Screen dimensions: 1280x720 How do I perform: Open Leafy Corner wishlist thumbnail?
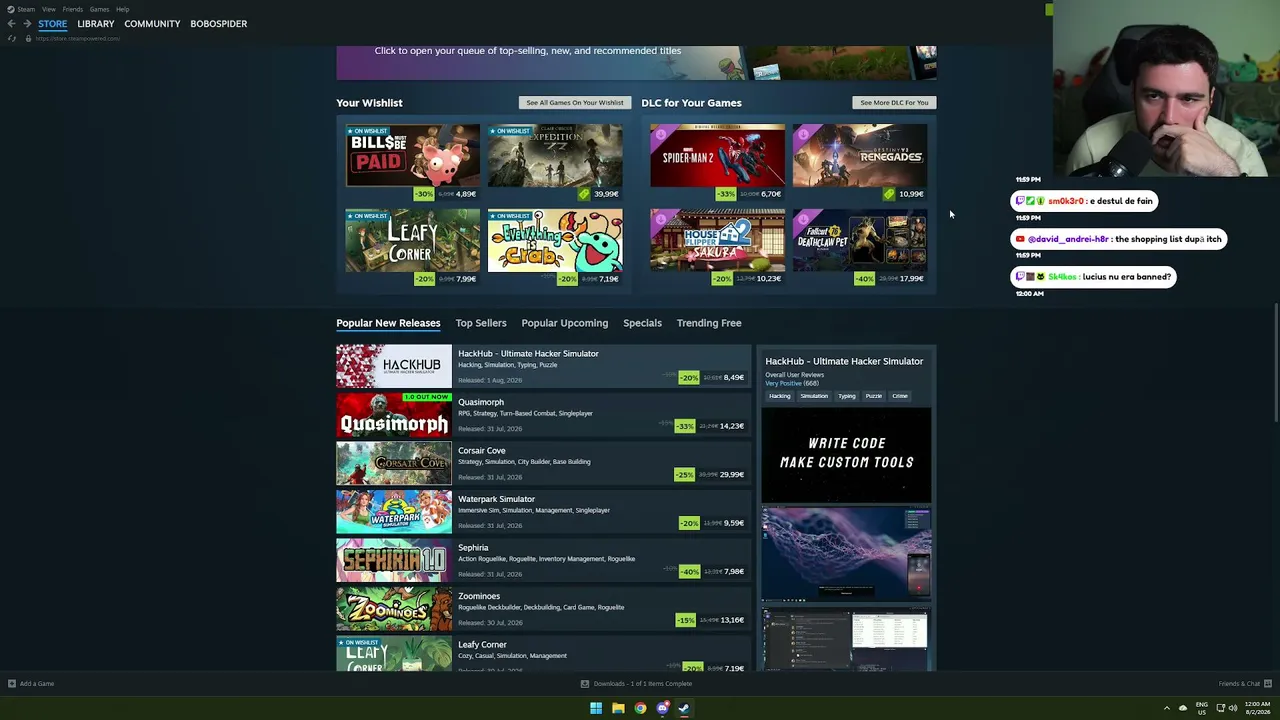point(413,240)
